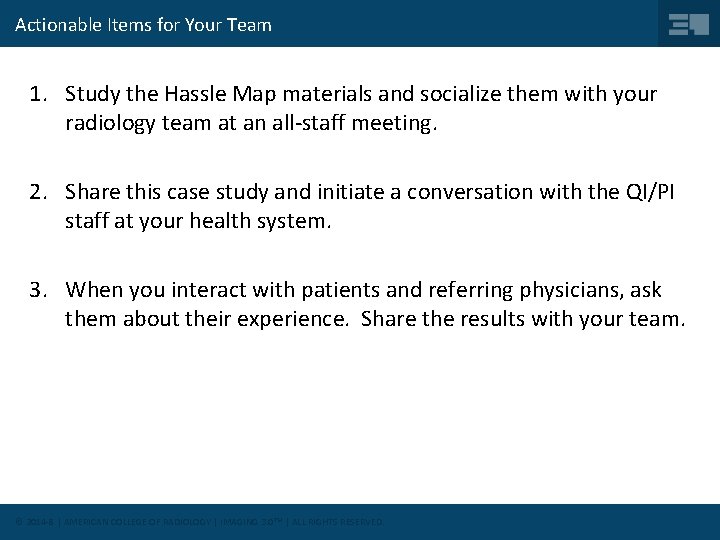Image resolution: width=720 pixels, height=540 pixels.
Task: Click 'QI/PI' in the second item
Action: (x=650, y=192)
